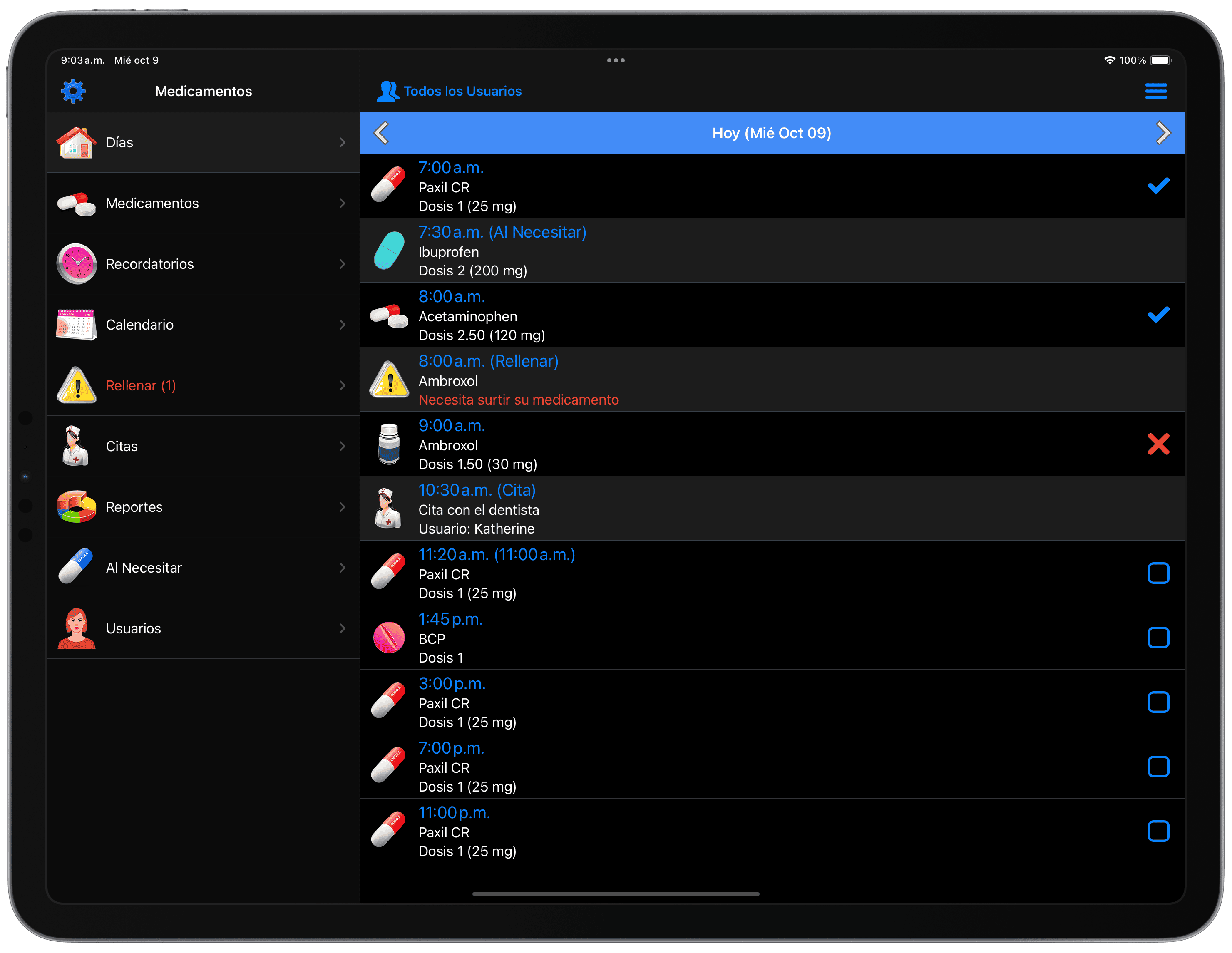Open the Usuarios label
Viewport: 1232px width, 953px height.
coord(134,629)
